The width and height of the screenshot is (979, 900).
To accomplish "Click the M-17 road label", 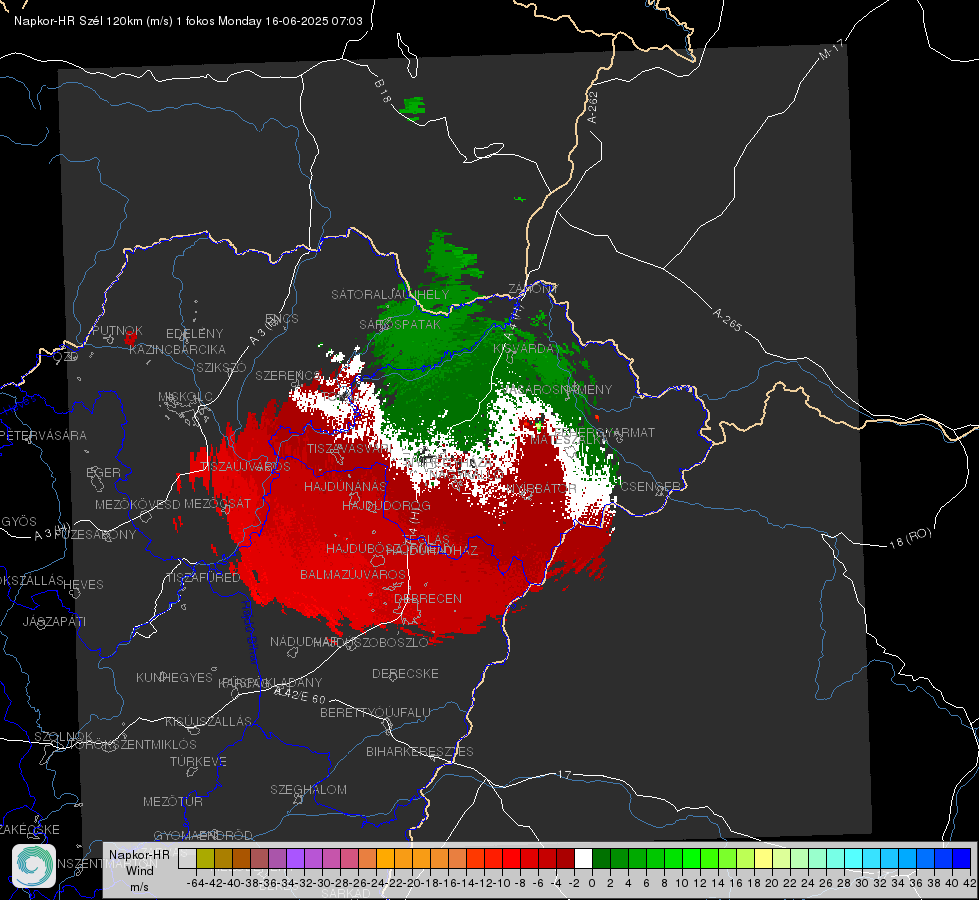I will (832, 49).
